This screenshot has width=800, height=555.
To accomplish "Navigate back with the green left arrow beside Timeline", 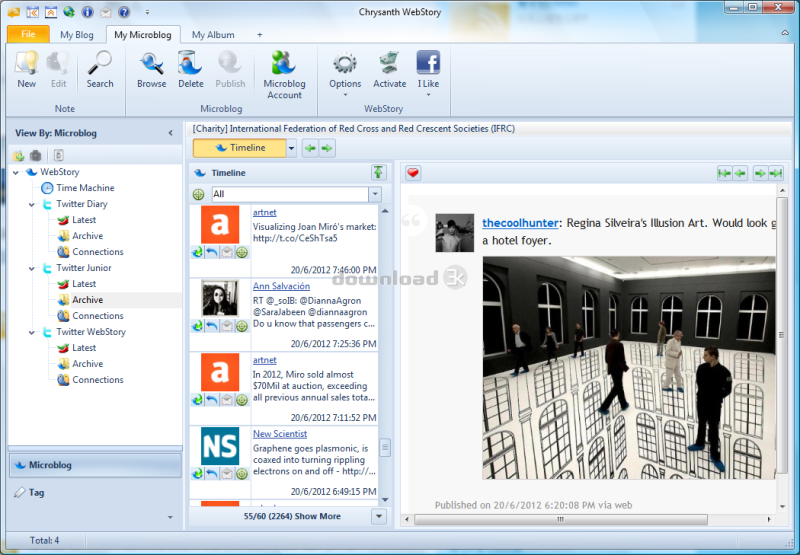I will tap(310, 148).
